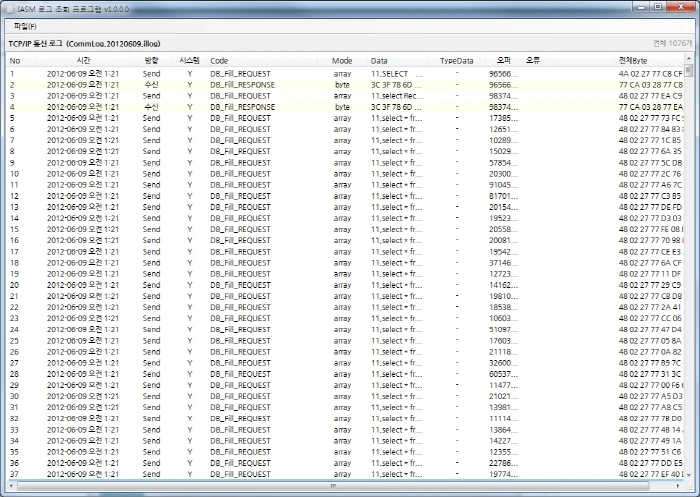Click '91045...' value in row 11
The image size is (700, 497).
503,185
